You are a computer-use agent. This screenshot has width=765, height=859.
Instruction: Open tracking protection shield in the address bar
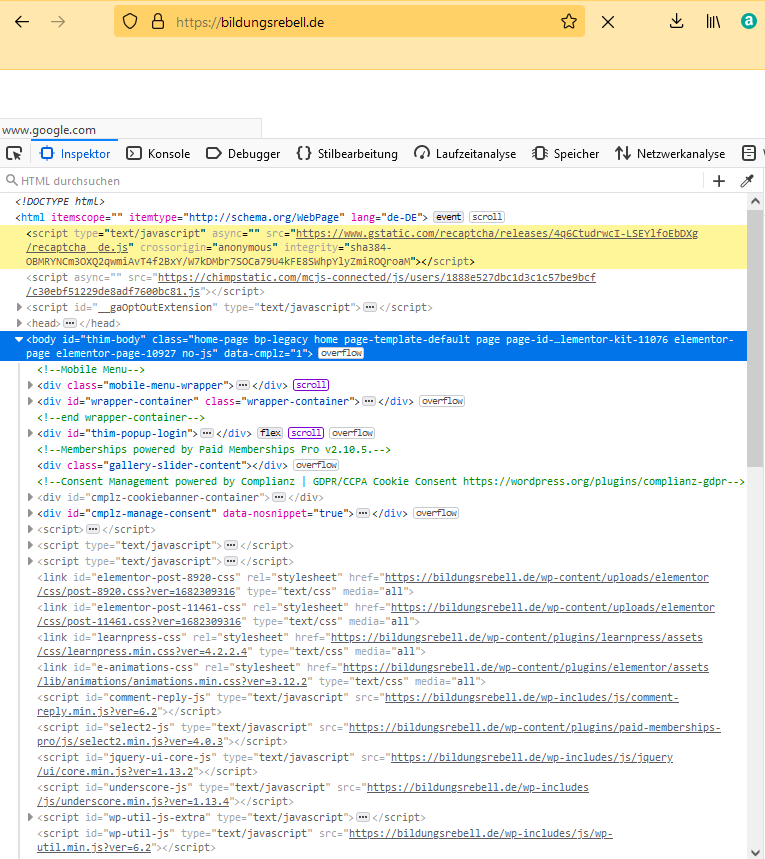pyautogui.click(x=130, y=22)
